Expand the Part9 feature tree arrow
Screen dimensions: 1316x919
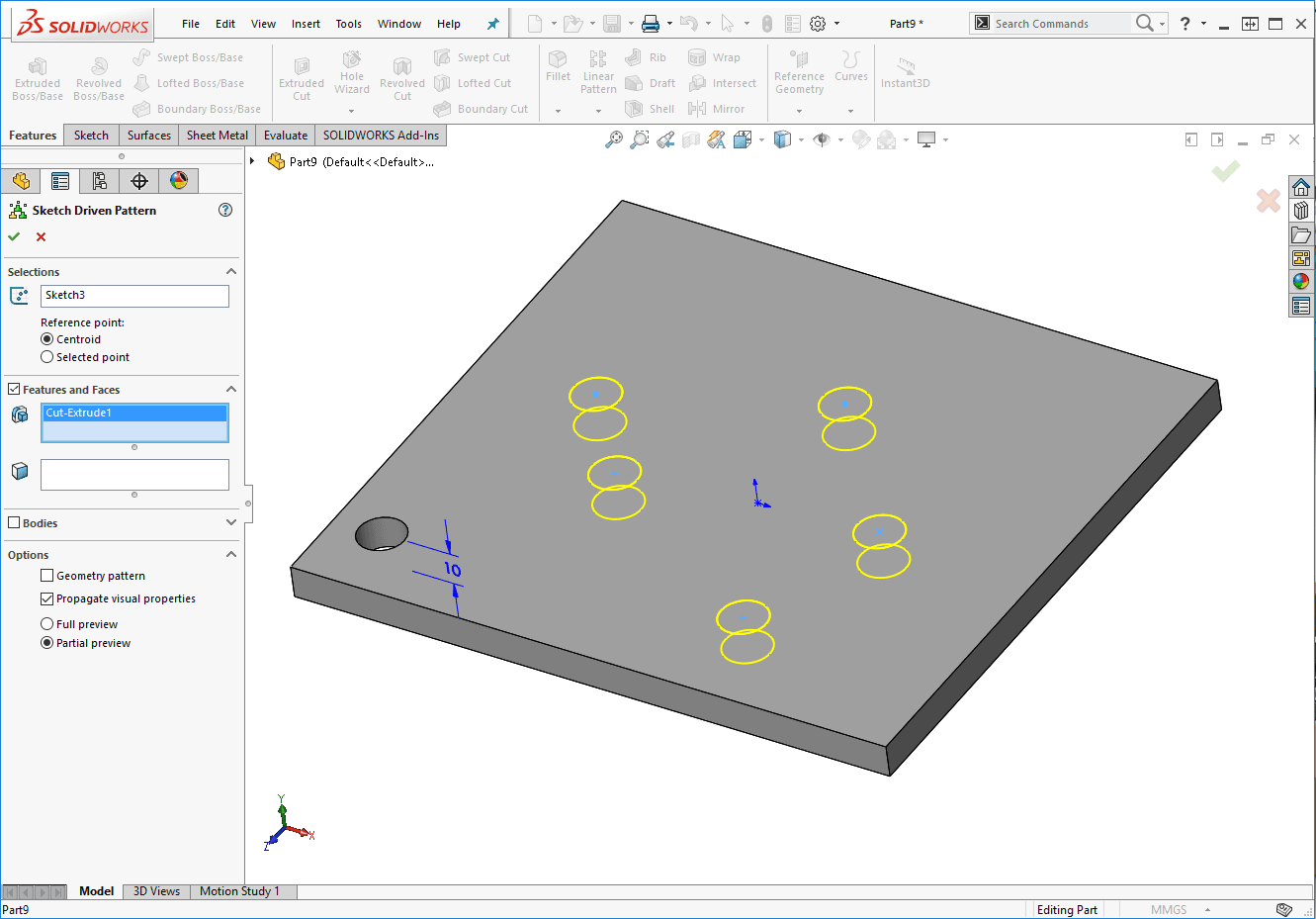[253, 161]
